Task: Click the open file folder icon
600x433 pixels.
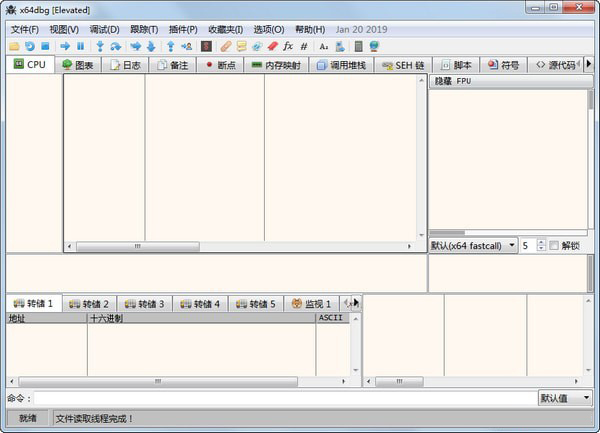Action: [x=14, y=46]
